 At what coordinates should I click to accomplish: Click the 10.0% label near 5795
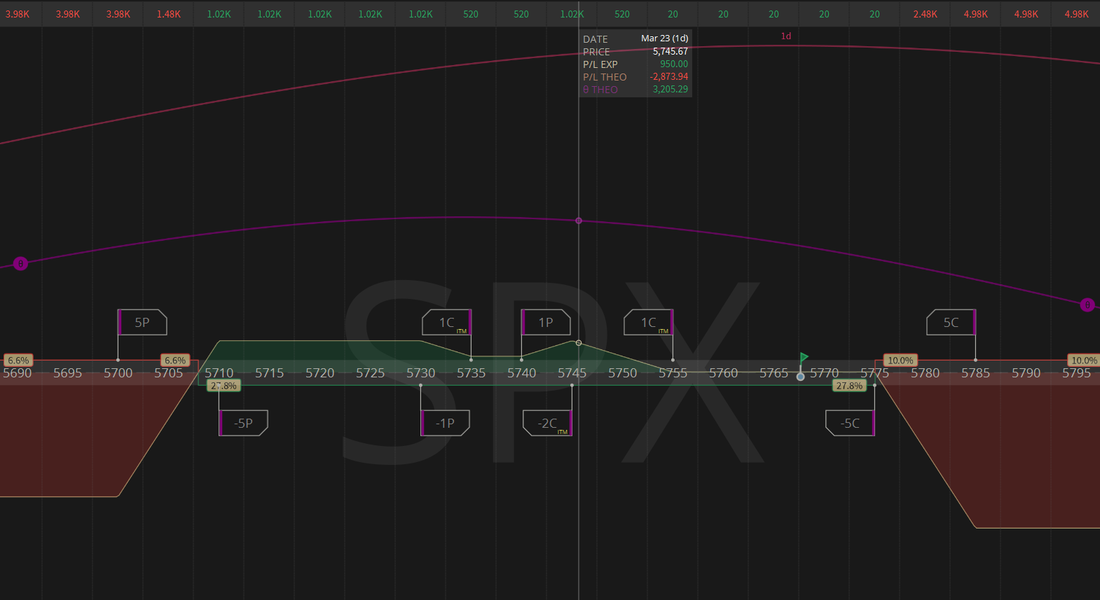tap(1084, 361)
